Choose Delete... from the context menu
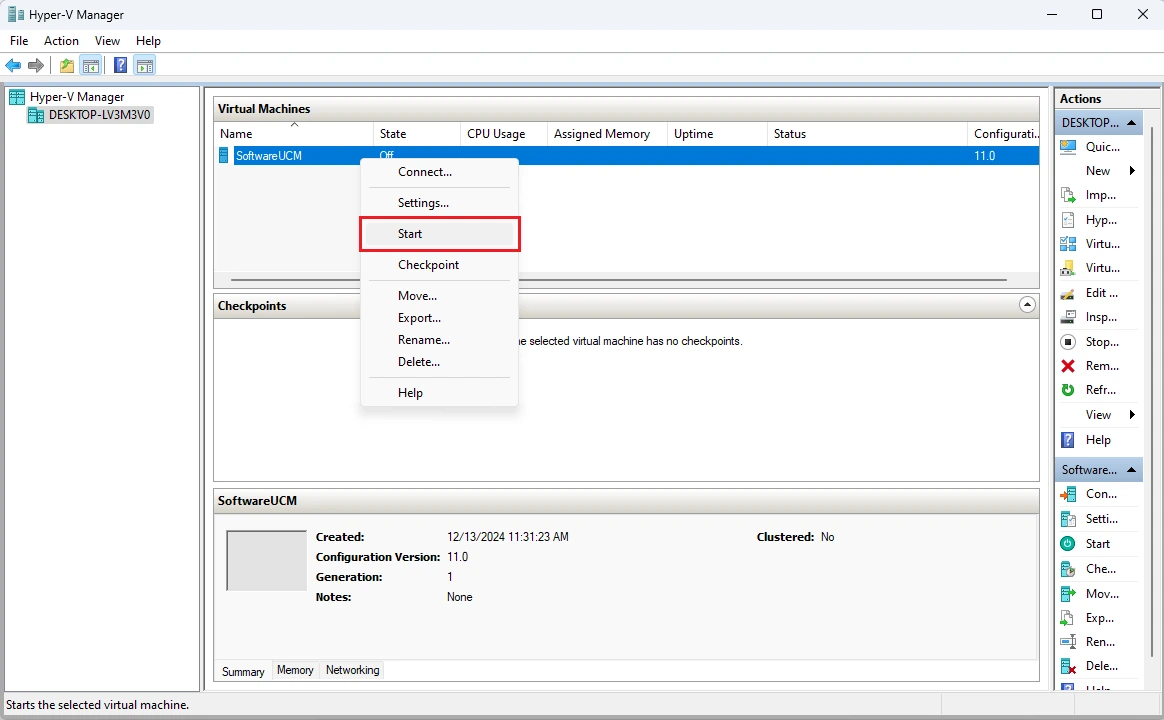 (x=439, y=362)
